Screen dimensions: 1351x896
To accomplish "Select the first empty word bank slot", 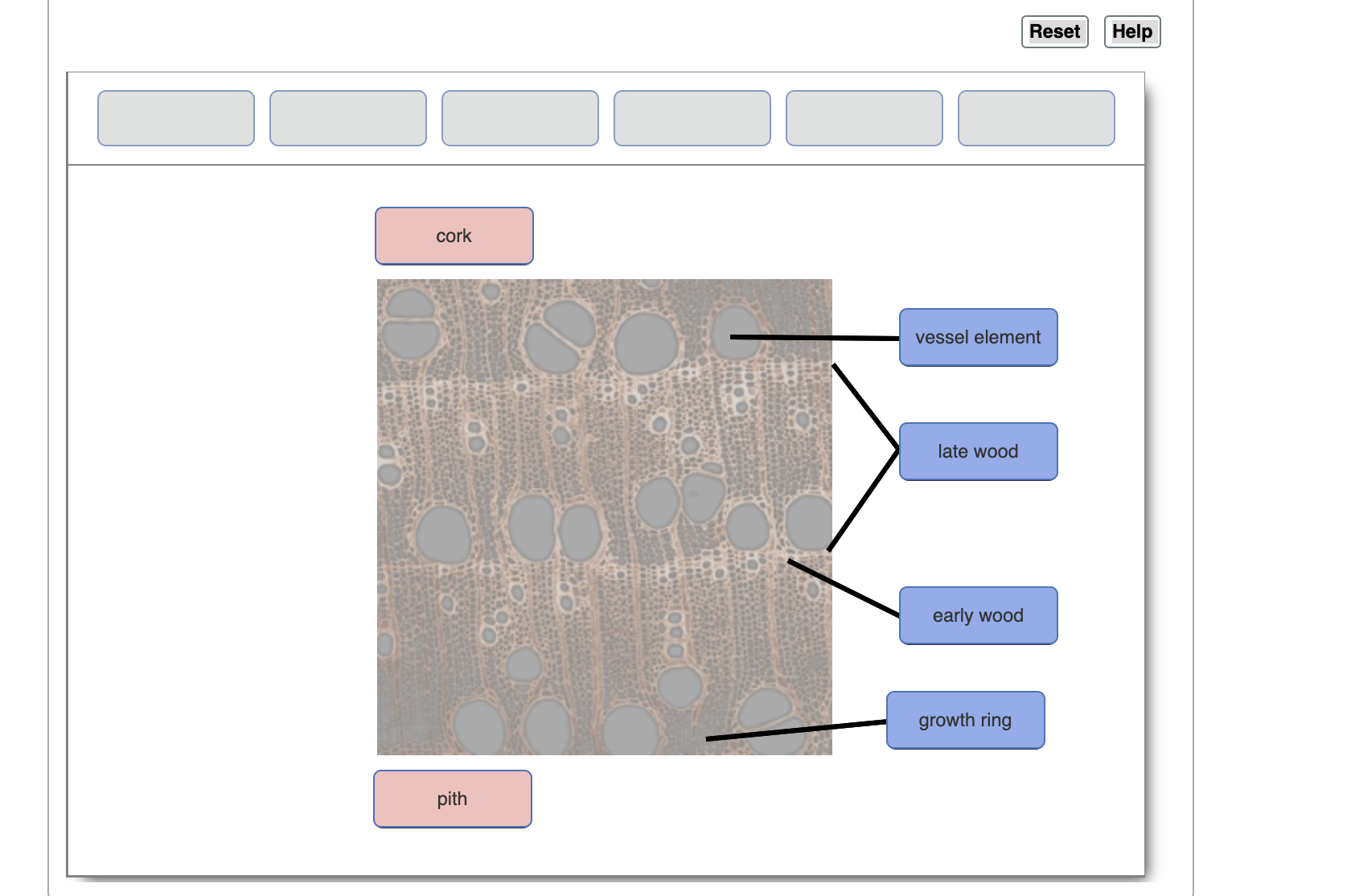I will (x=175, y=117).
